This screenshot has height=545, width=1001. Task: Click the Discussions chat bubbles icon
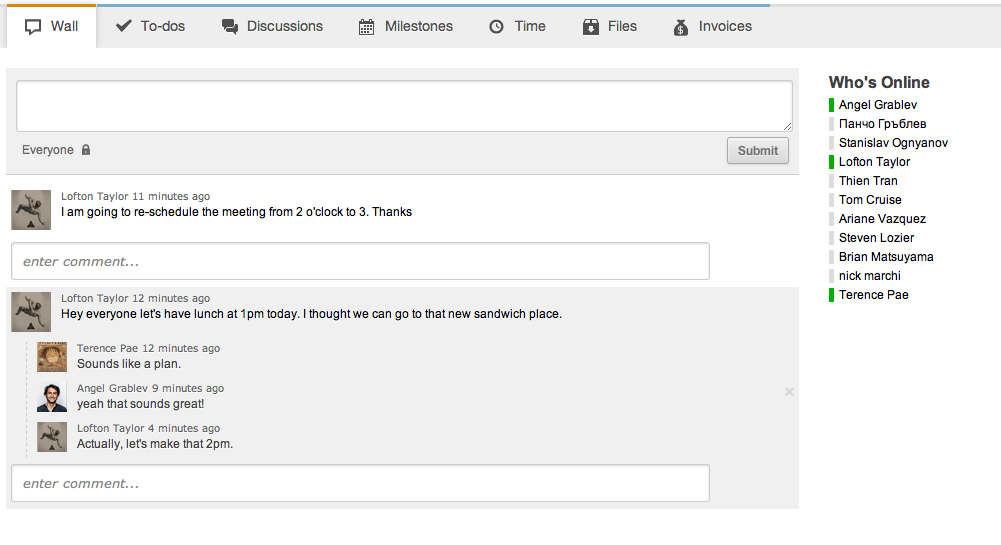click(x=230, y=27)
